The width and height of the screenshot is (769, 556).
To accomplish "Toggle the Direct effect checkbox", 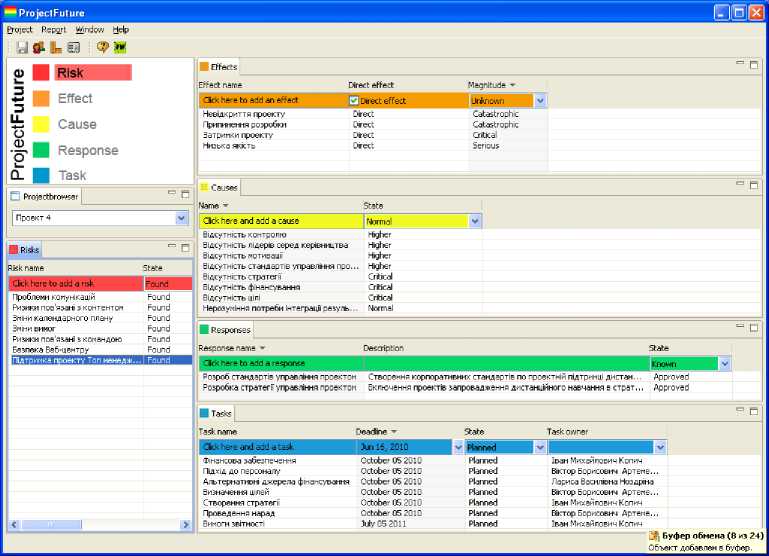I will click(354, 101).
